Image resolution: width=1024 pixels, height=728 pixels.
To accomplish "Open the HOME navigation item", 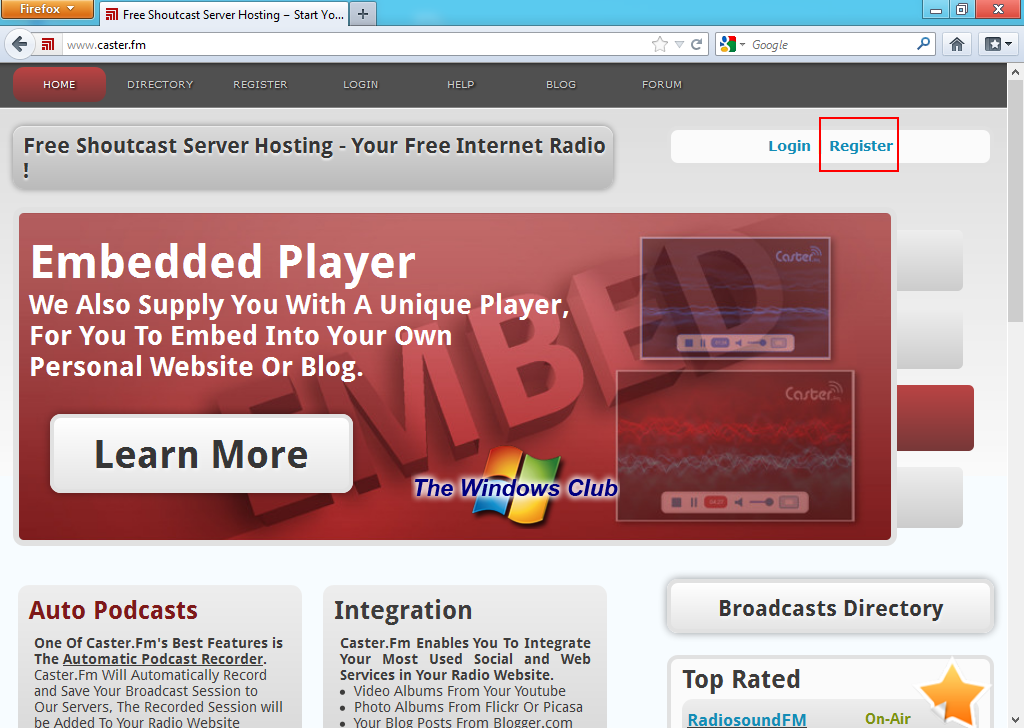I will [x=59, y=84].
